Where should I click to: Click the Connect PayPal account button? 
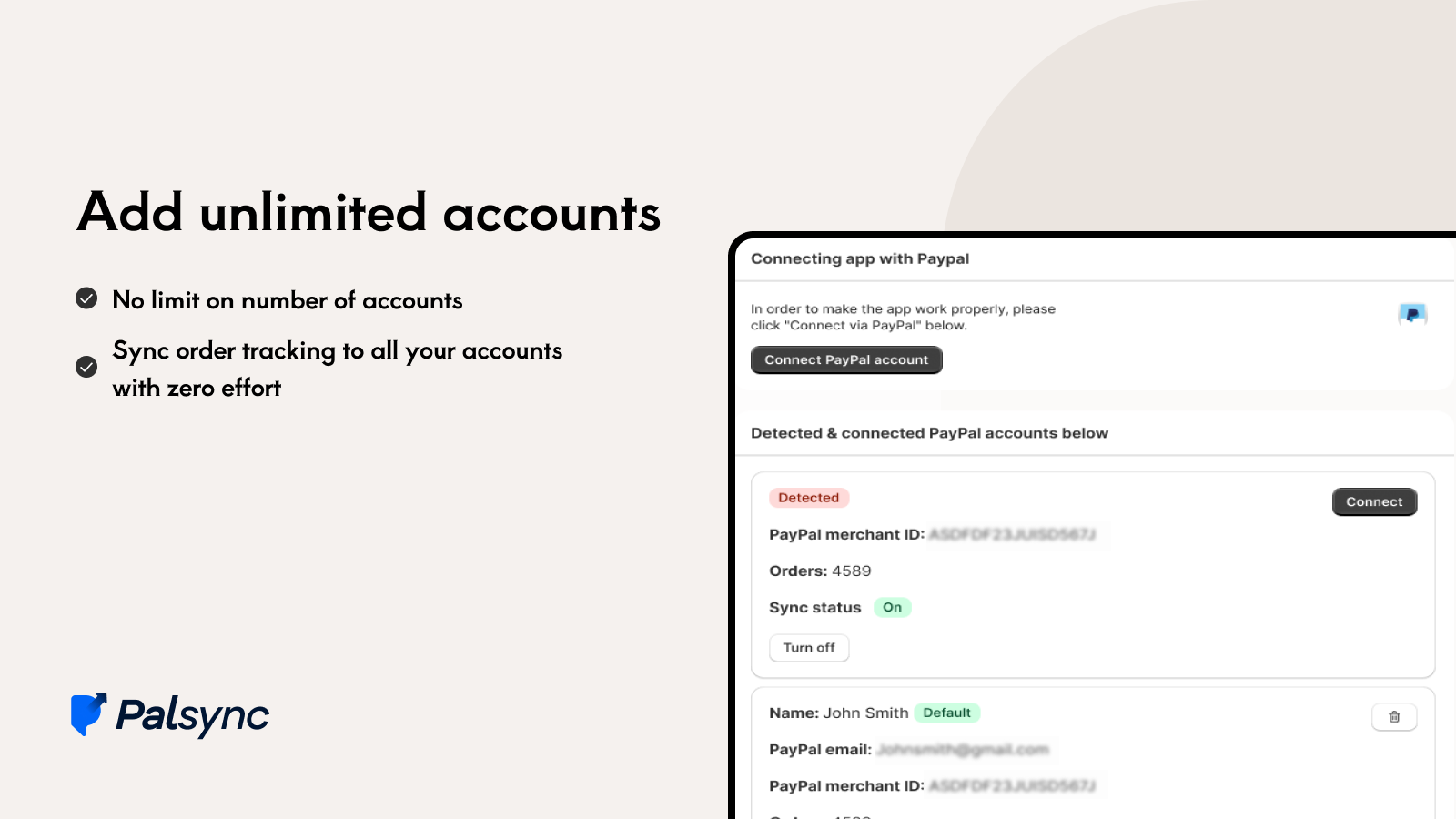[846, 360]
